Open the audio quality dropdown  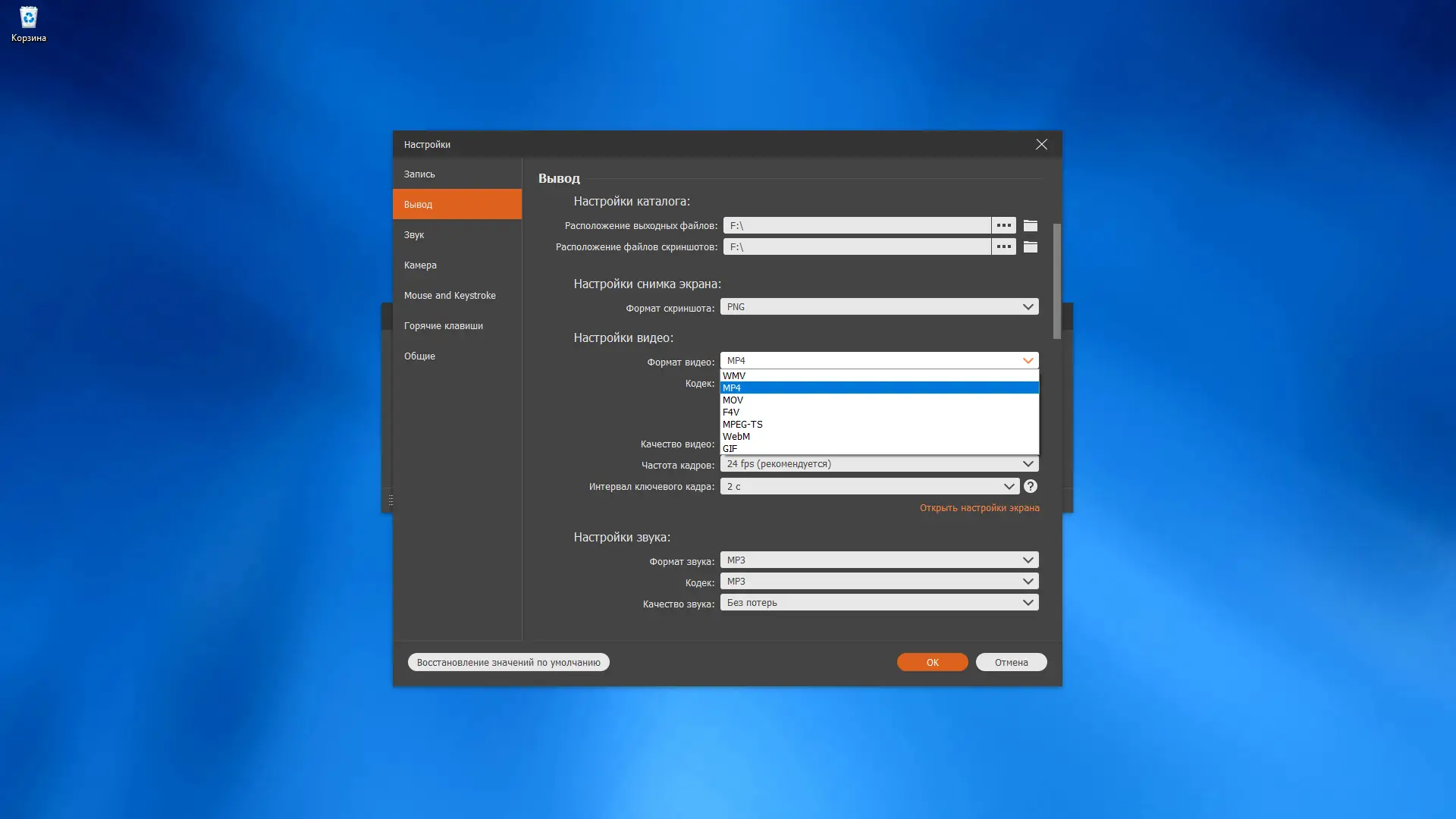879,603
